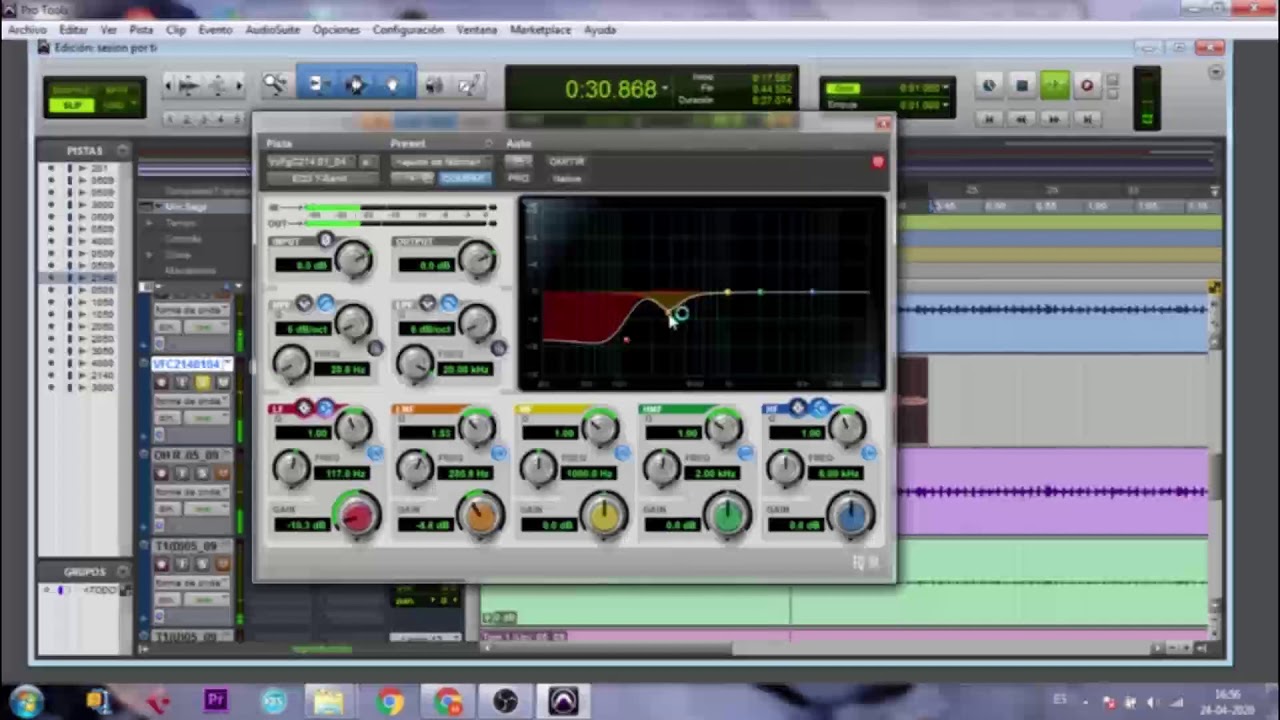Toggle the red target button in plugin header
Image resolution: width=1280 pixels, height=720 pixels.
pos(878,162)
